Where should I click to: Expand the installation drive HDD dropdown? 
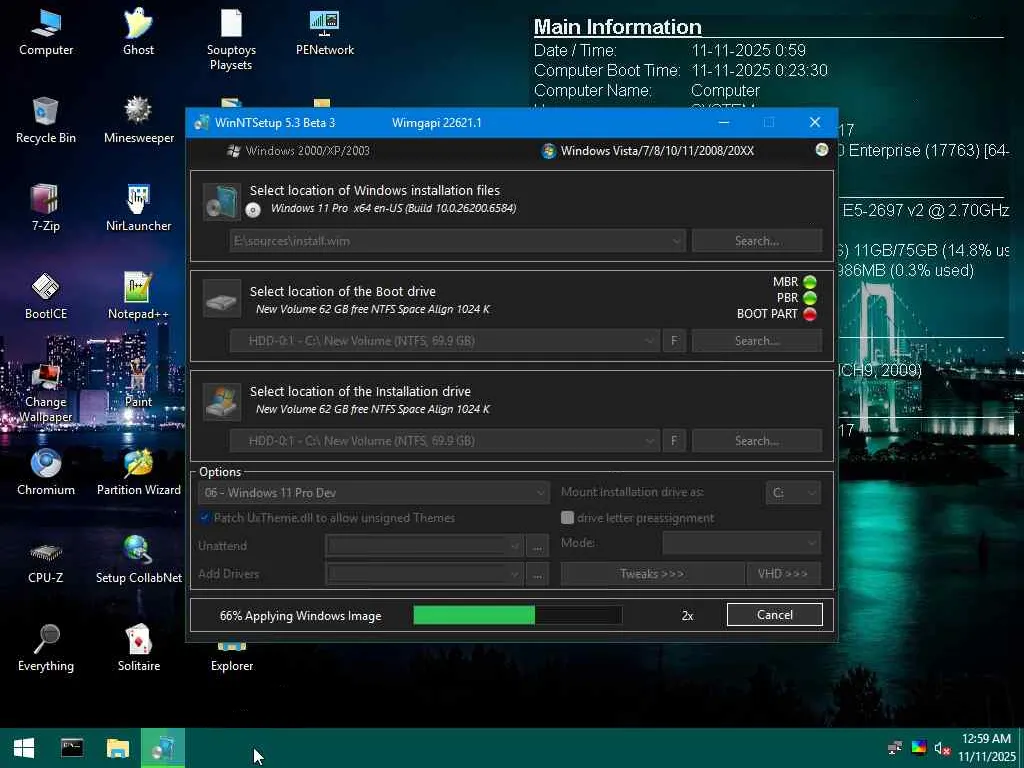point(649,441)
